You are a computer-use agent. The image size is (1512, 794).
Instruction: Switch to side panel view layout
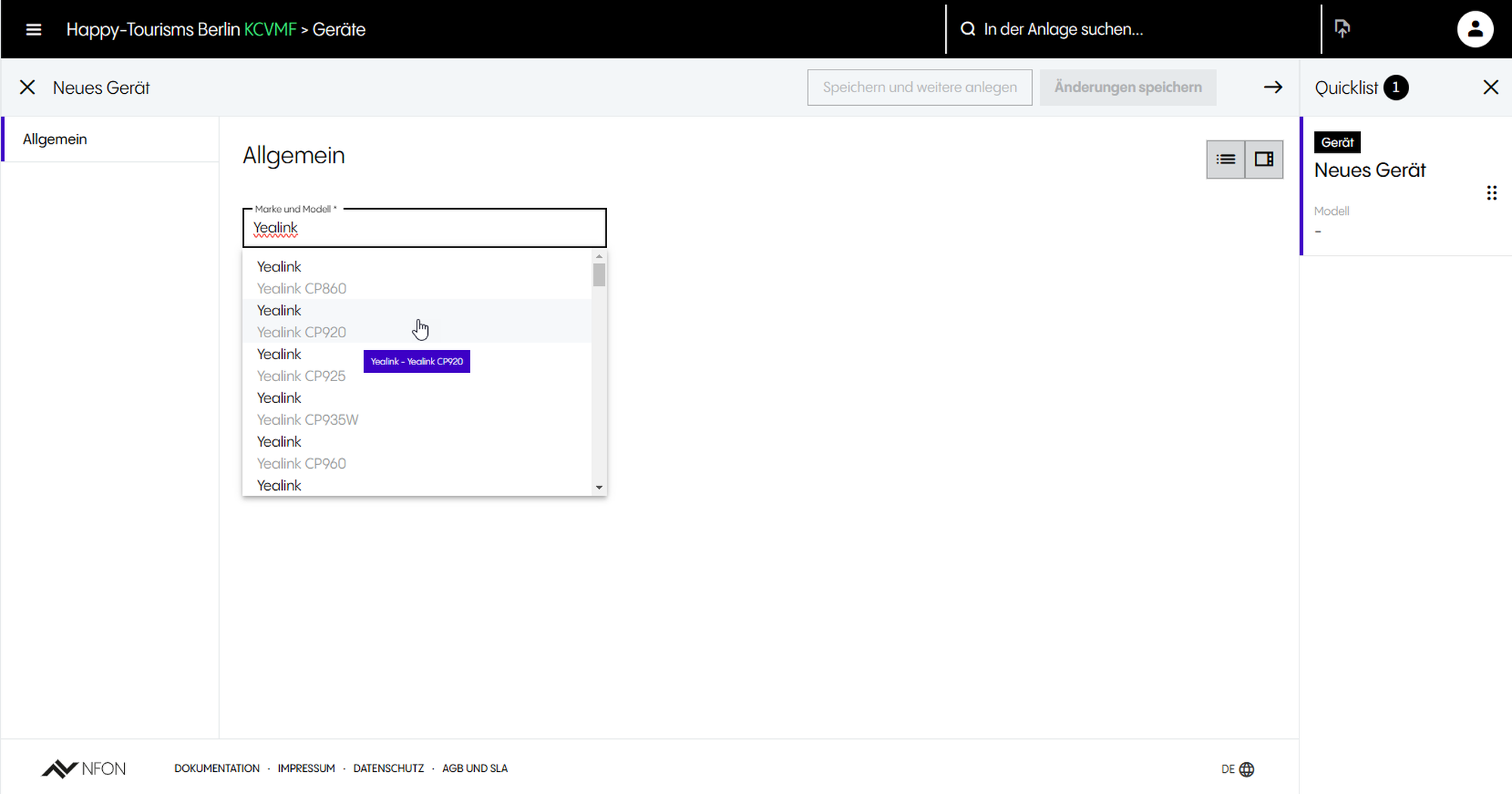tap(1263, 160)
